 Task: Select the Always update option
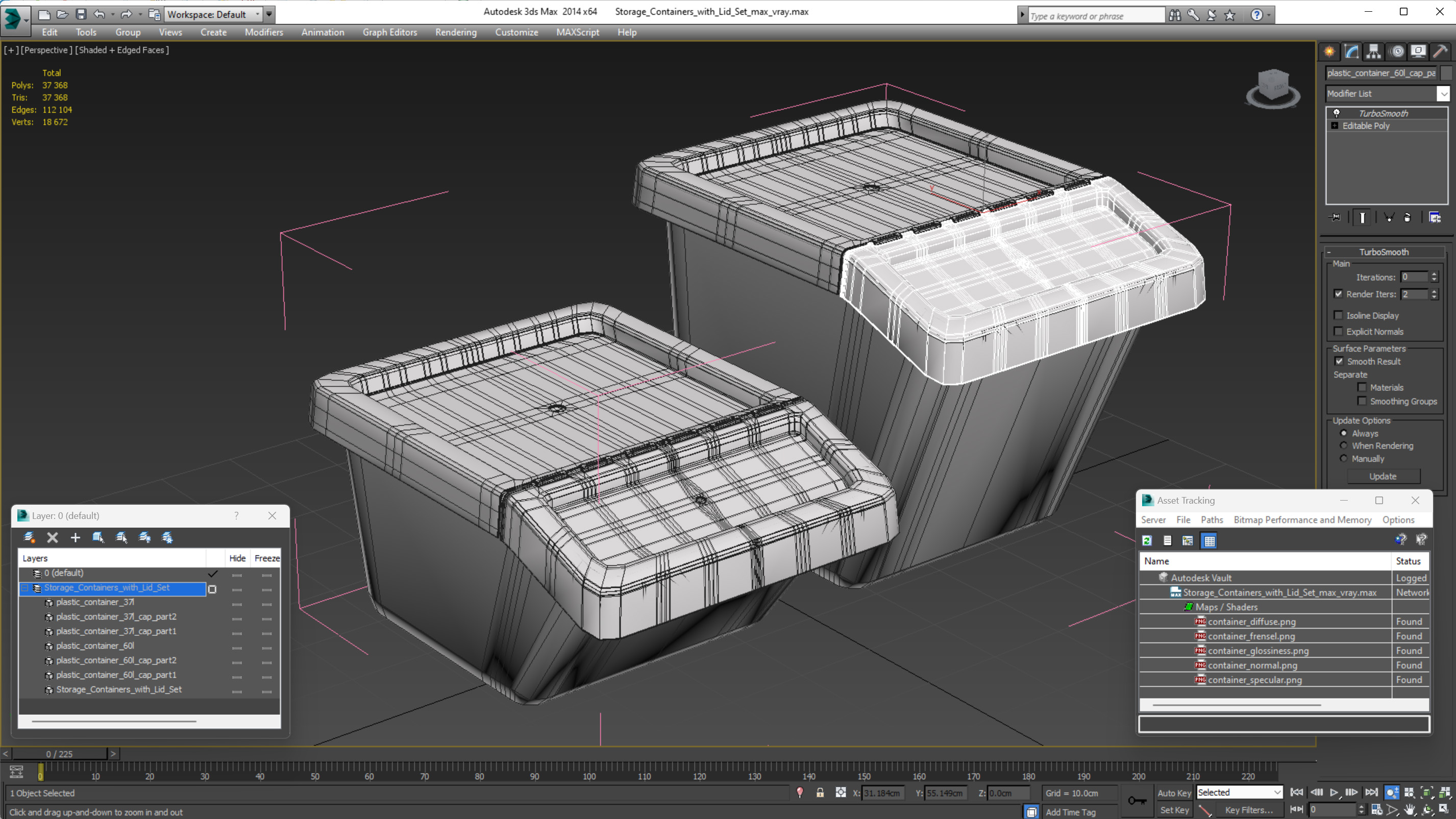point(1344,433)
